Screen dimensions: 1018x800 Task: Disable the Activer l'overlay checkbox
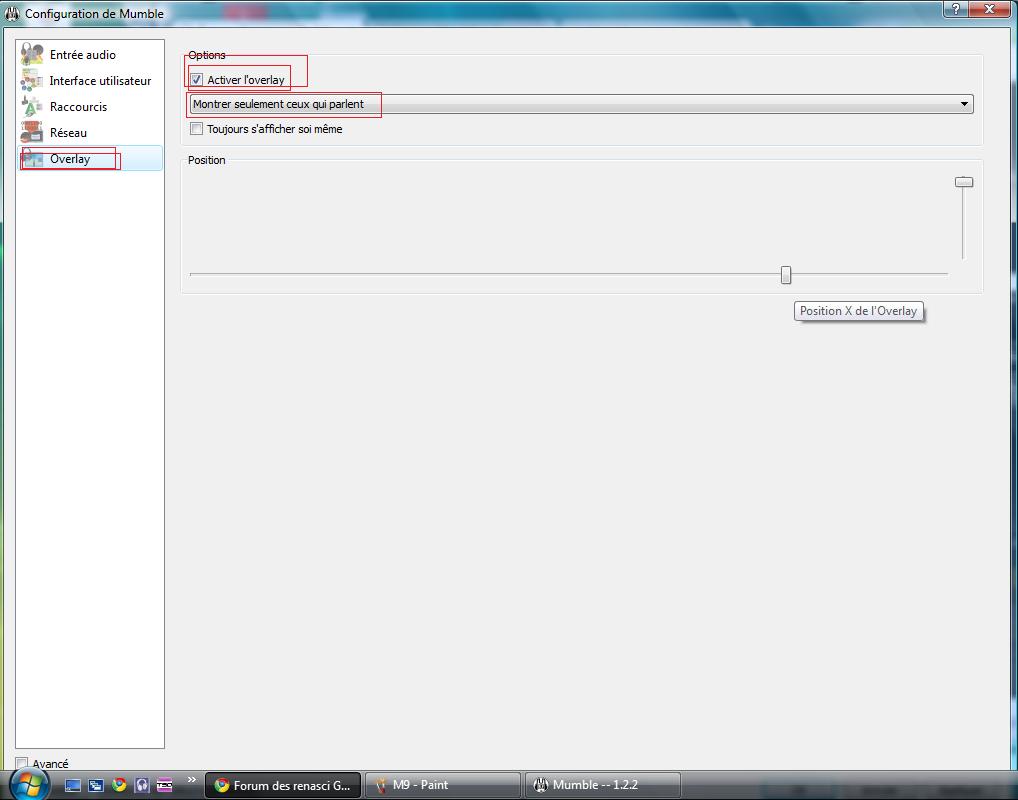click(197, 80)
